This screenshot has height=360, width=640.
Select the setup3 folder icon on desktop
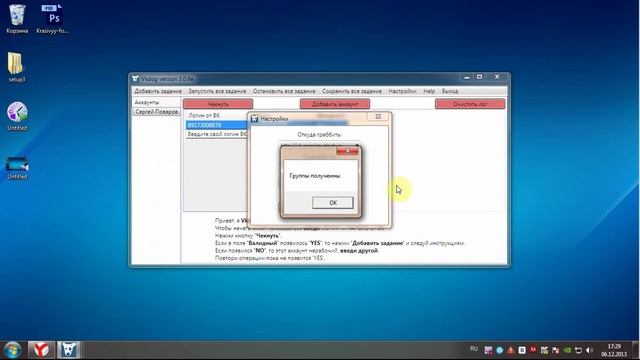16,67
